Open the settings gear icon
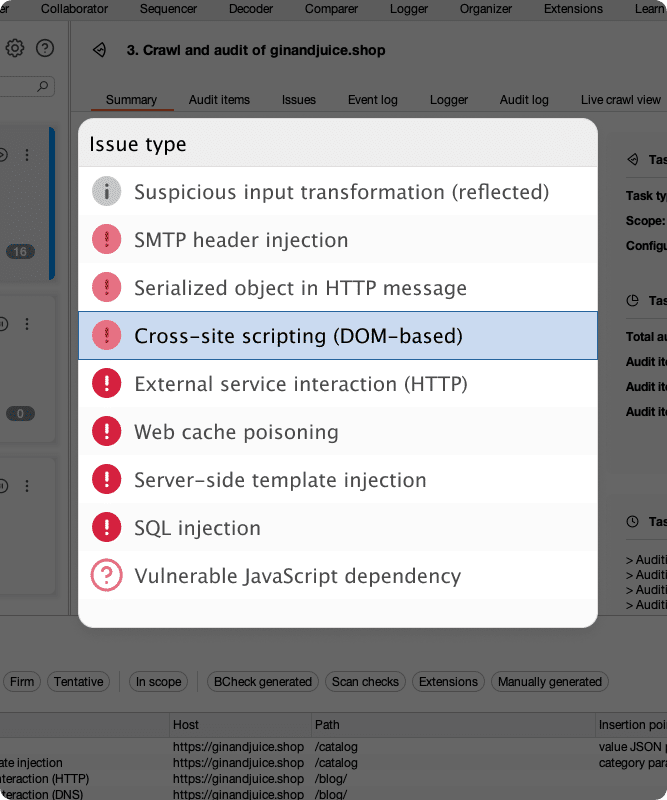667x800 pixels. pyautogui.click(x=15, y=48)
